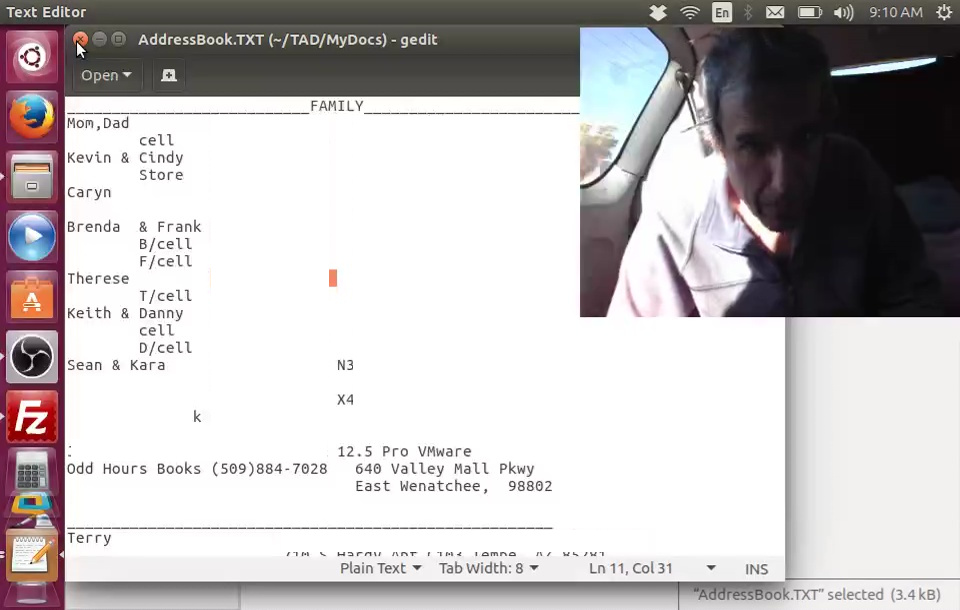Click the 'X4' text in the document
960x610 pixels.
(x=345, y=400)
